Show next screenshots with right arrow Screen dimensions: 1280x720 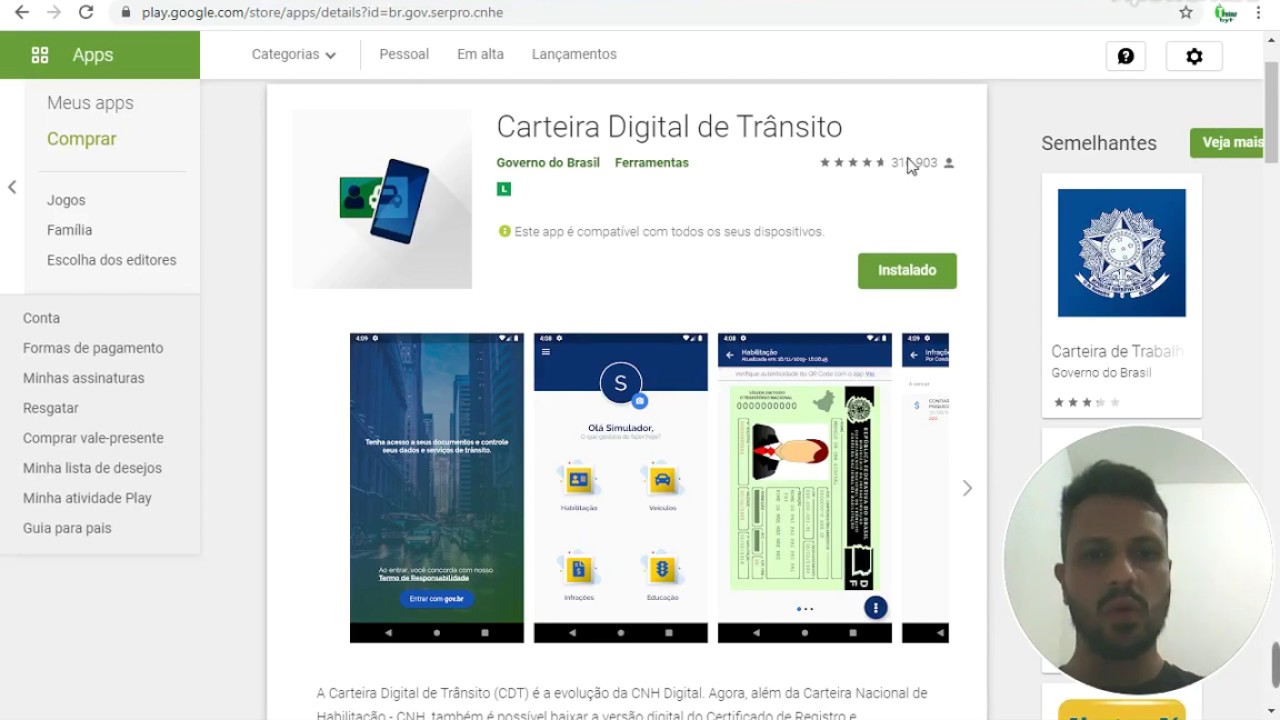(x=967, y=488)
